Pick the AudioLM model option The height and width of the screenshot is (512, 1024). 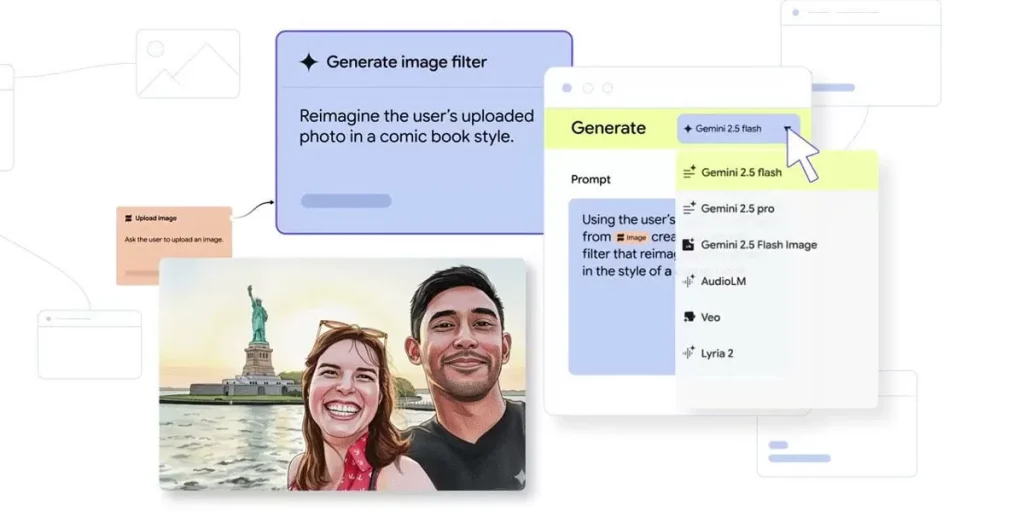(723, 281)
